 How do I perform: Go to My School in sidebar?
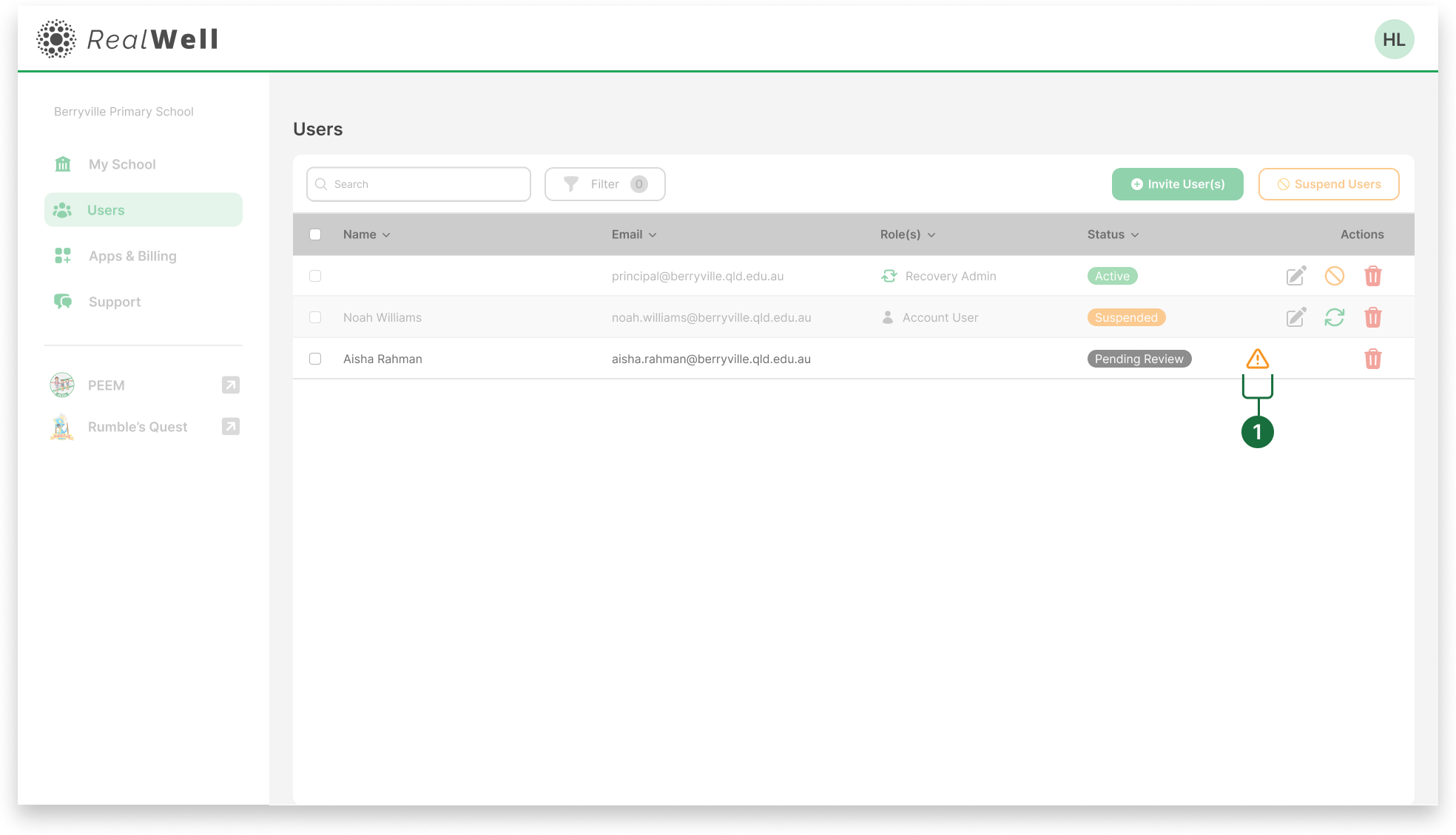coord(122,164)
